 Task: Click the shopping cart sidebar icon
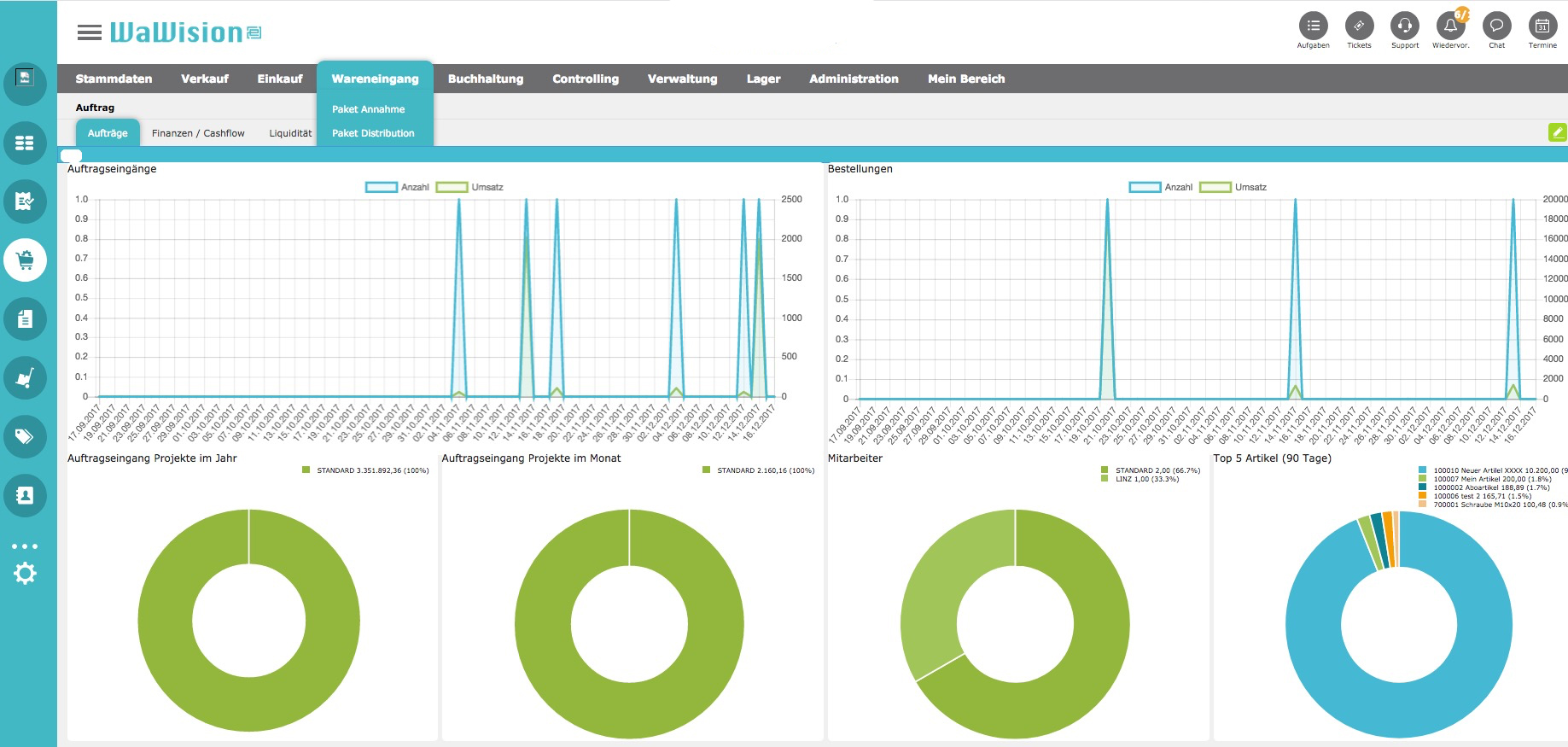pos(25,260)
